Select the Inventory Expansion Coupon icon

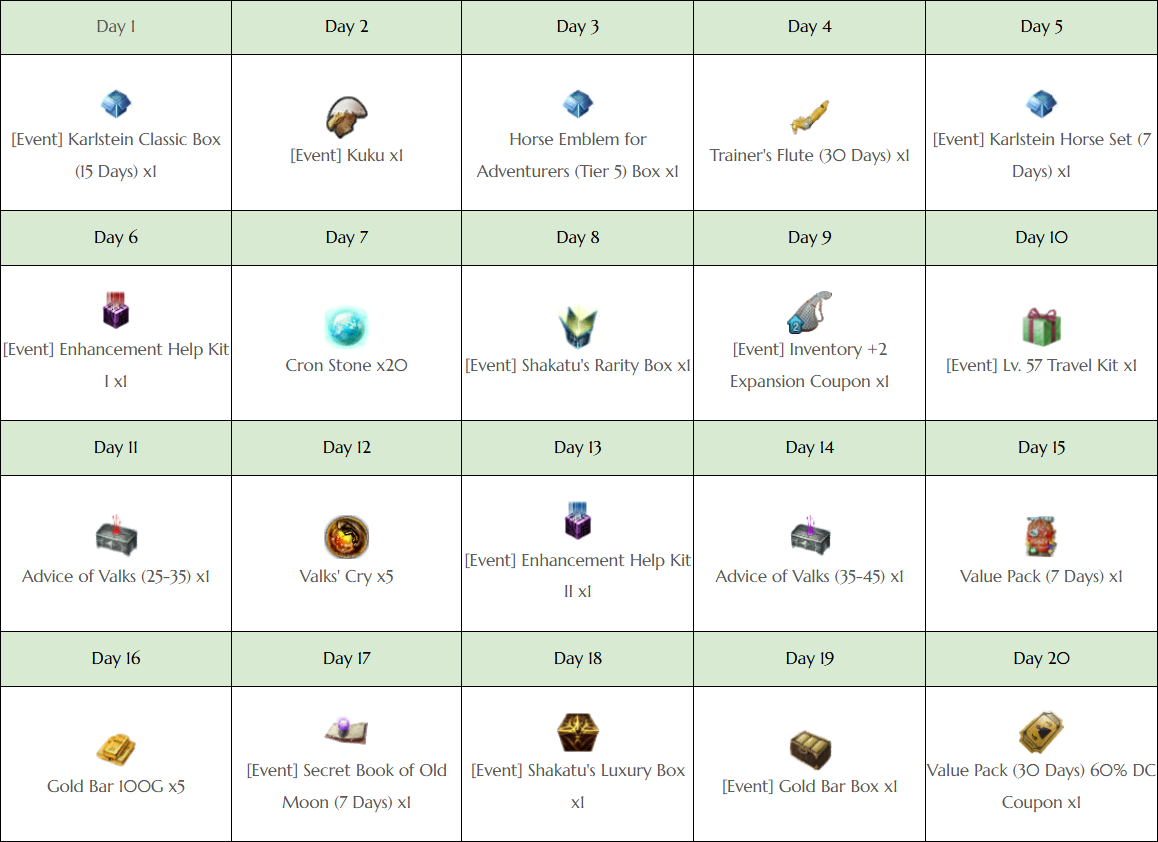tap(809, 313)
